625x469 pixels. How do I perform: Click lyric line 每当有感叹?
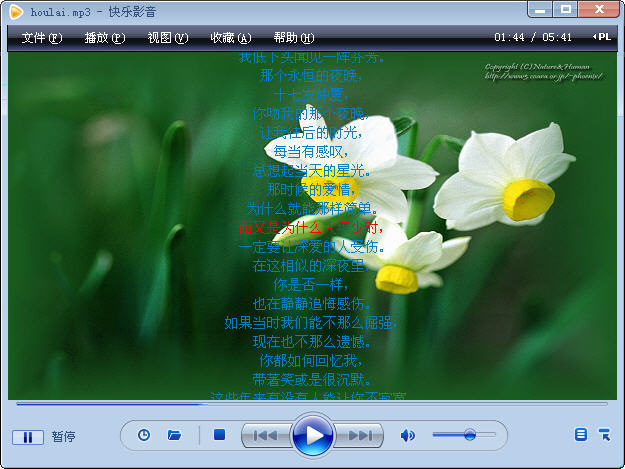point(311,151)
